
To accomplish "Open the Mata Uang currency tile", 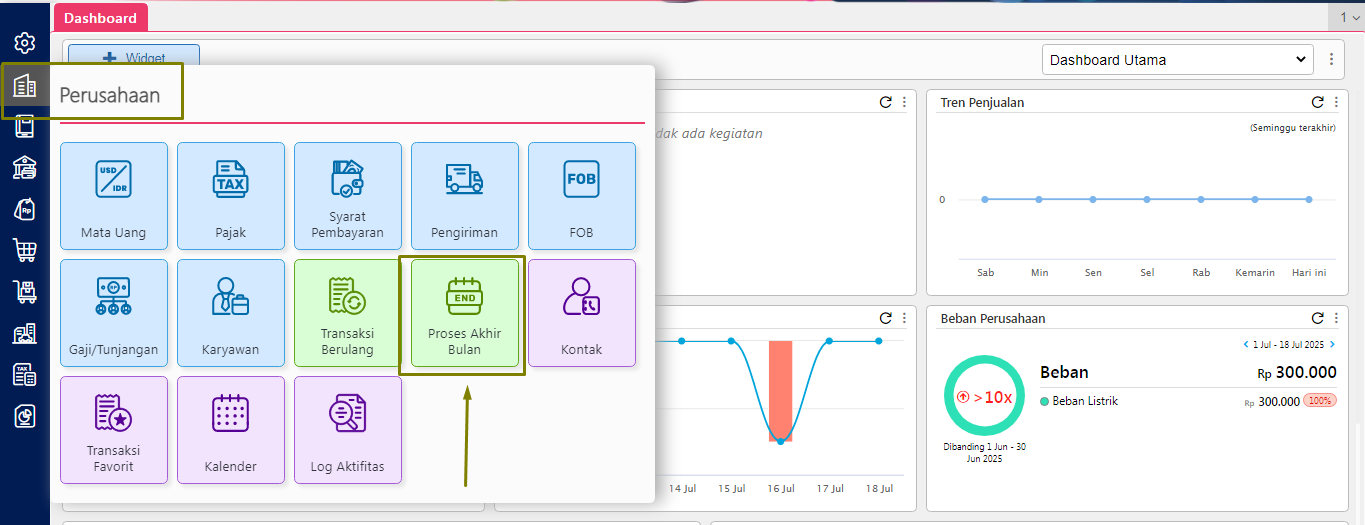I will pyautogui.click(x=114, y=195).
